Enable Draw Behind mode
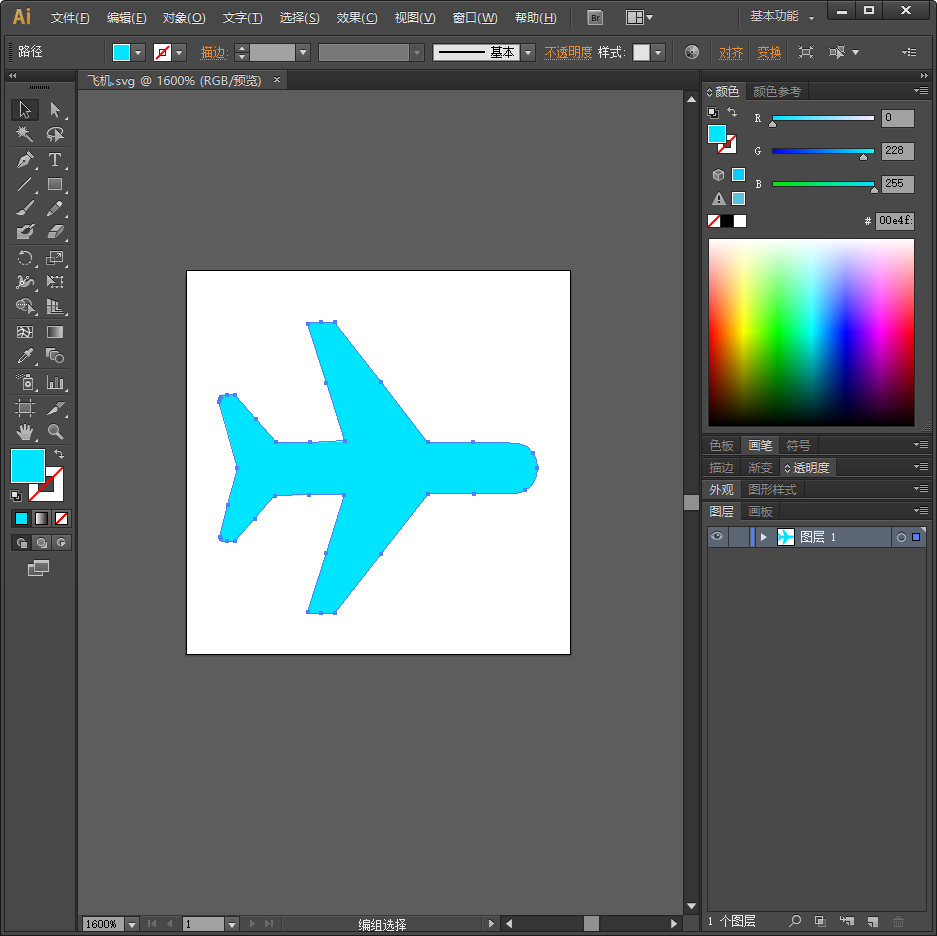Image resolution: width=937 pixels, height=936 pixels. 42,543
